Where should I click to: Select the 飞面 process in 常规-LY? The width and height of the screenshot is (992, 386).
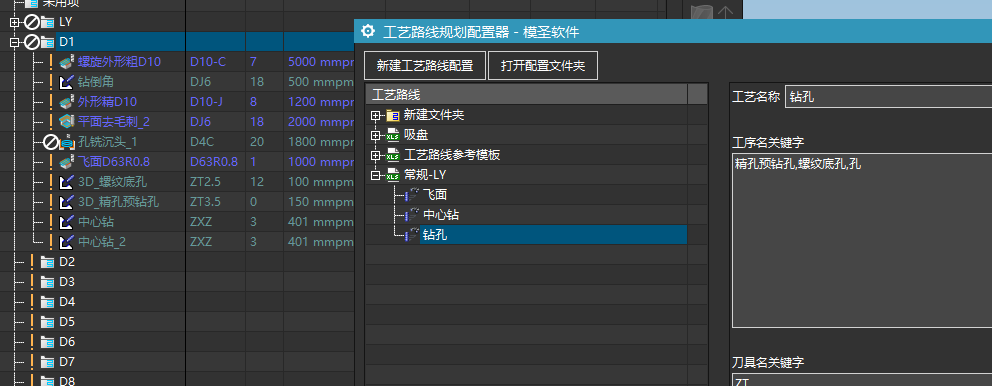point(435,196)
